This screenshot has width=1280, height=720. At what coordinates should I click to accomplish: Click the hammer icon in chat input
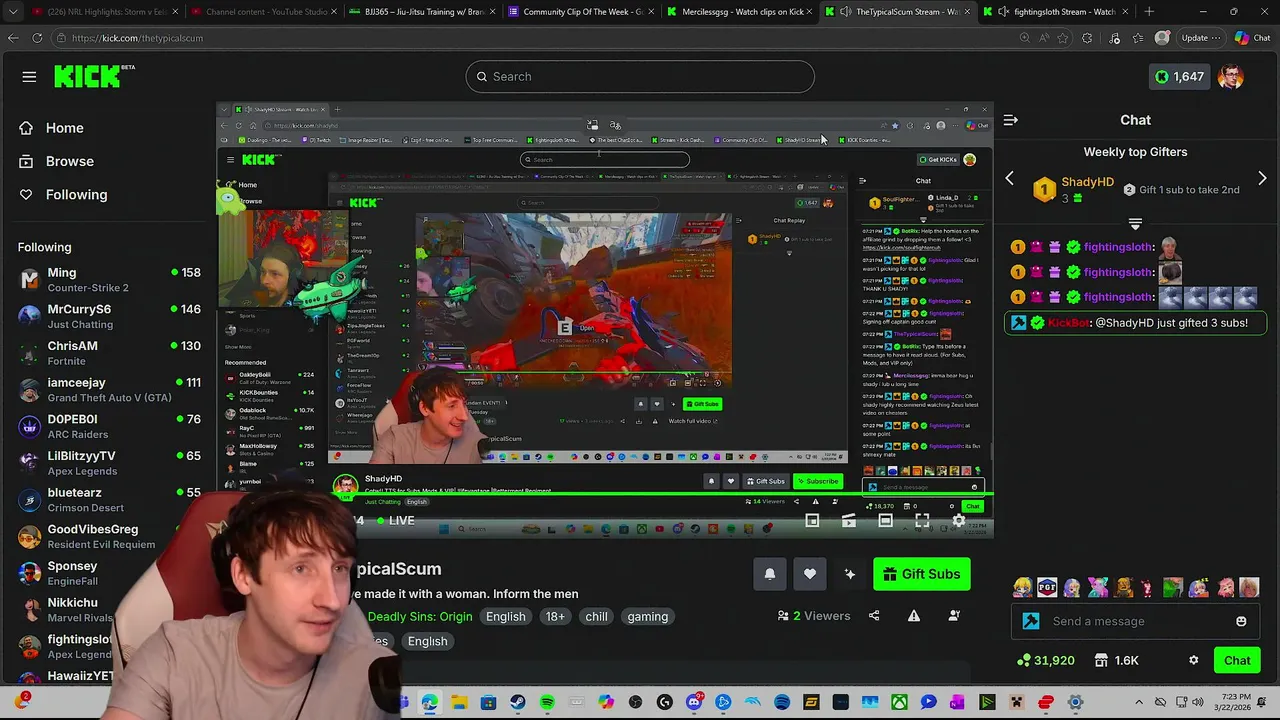(x=1031, y=621)
